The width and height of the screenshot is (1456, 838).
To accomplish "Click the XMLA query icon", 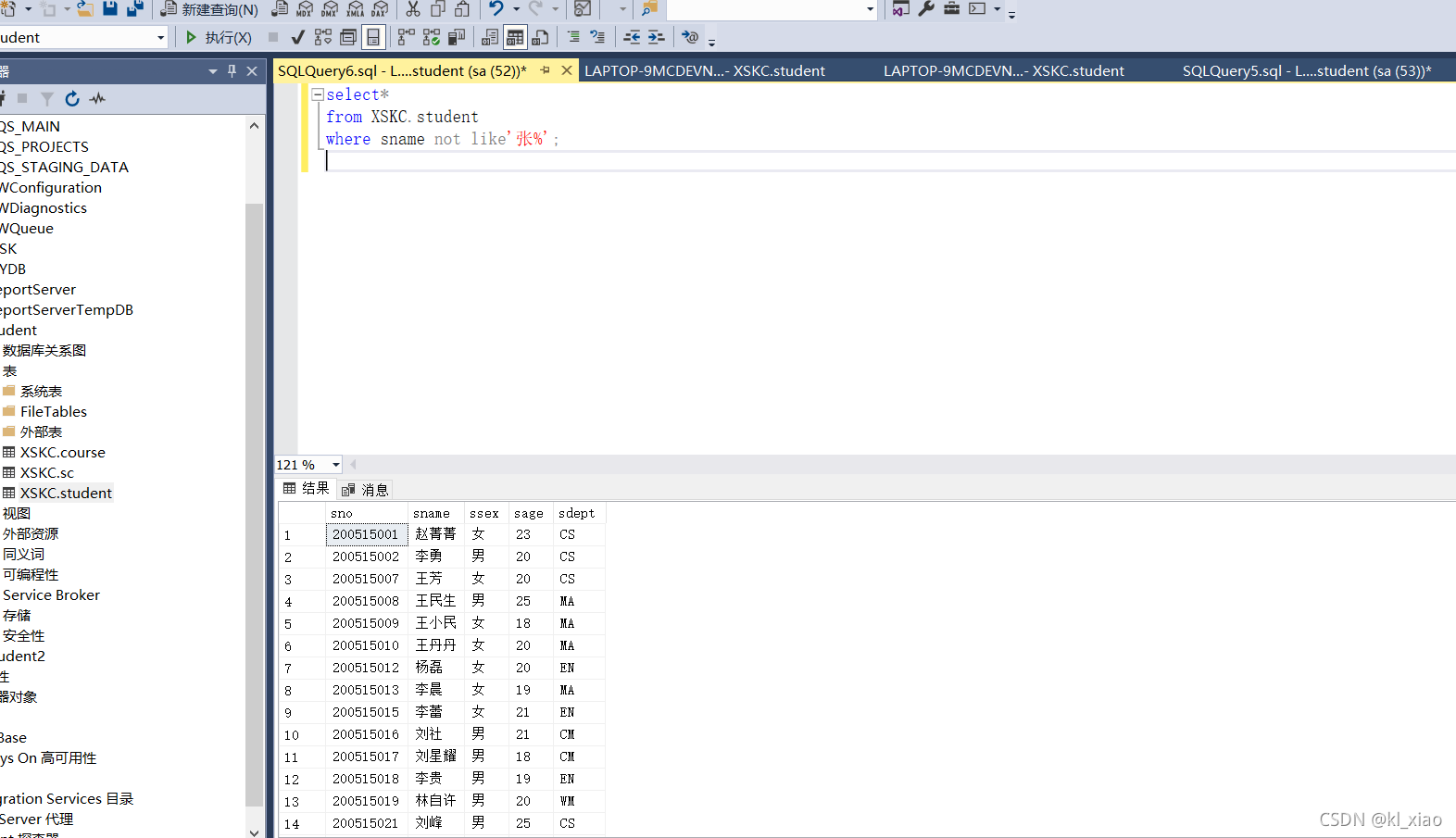I will tap(355, 9).
